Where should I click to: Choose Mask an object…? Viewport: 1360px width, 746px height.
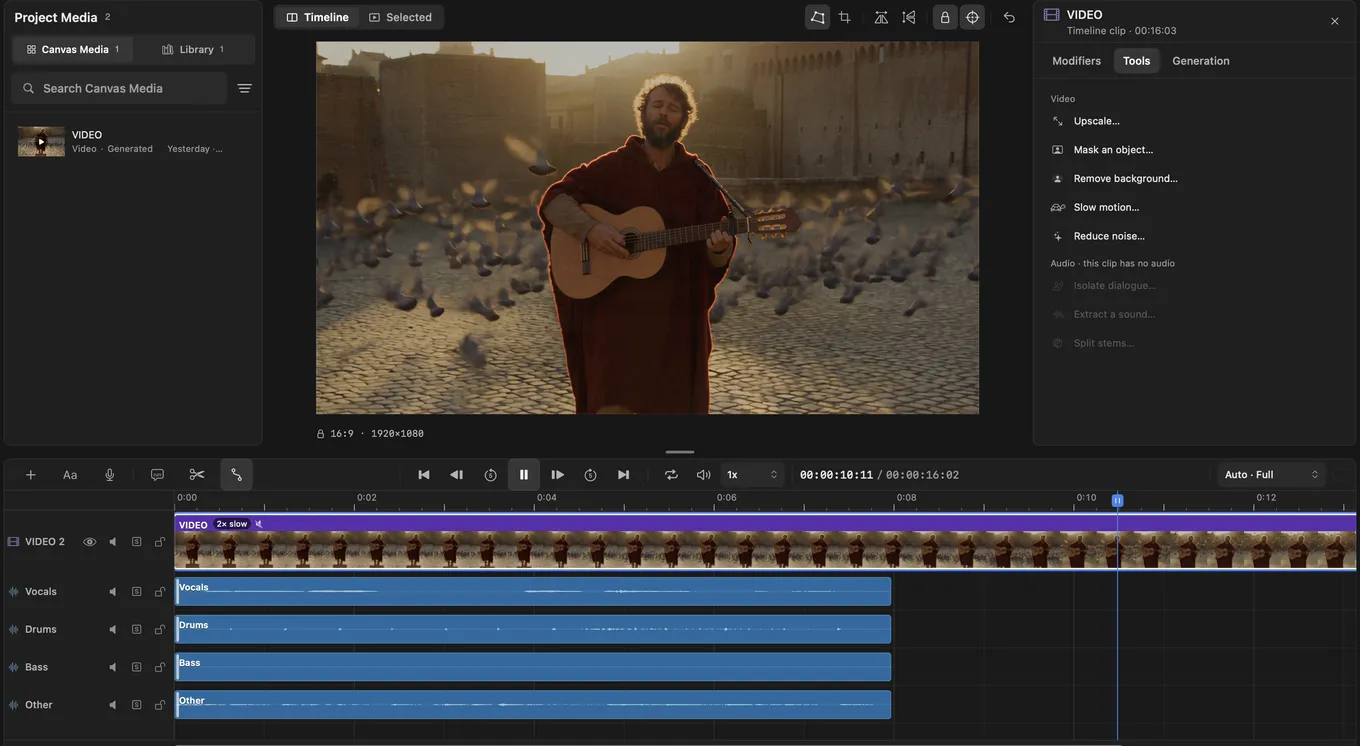point(1113,150)
